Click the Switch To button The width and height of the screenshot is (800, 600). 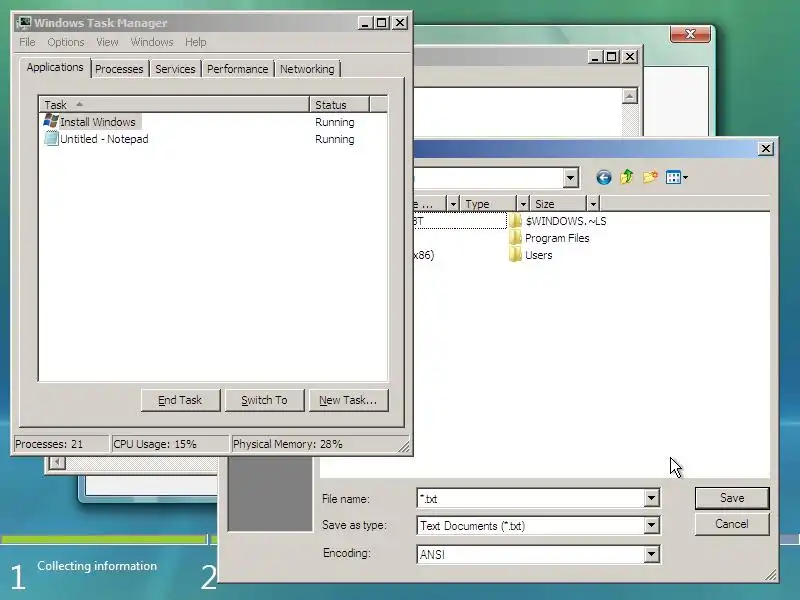coord(264,401)
